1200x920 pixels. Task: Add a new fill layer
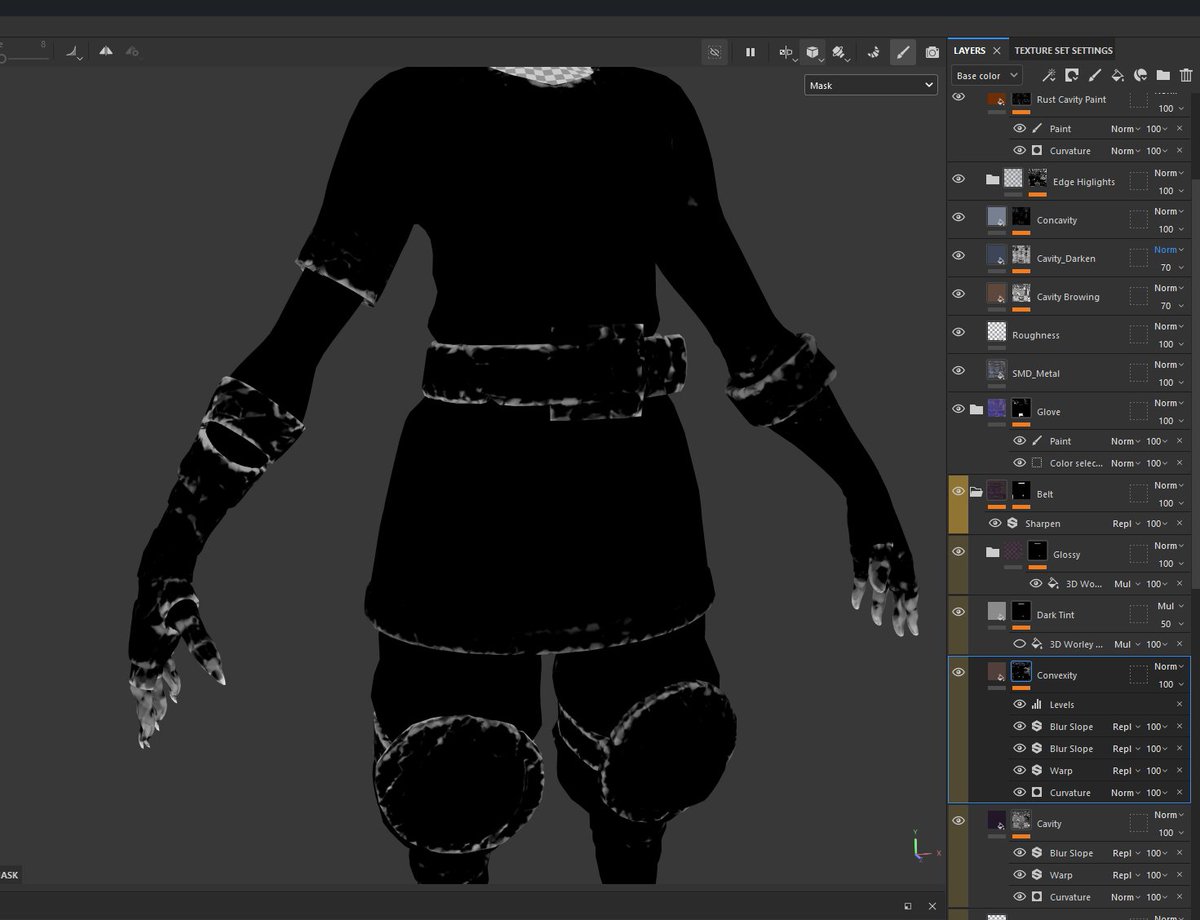tap(1117, 75)
